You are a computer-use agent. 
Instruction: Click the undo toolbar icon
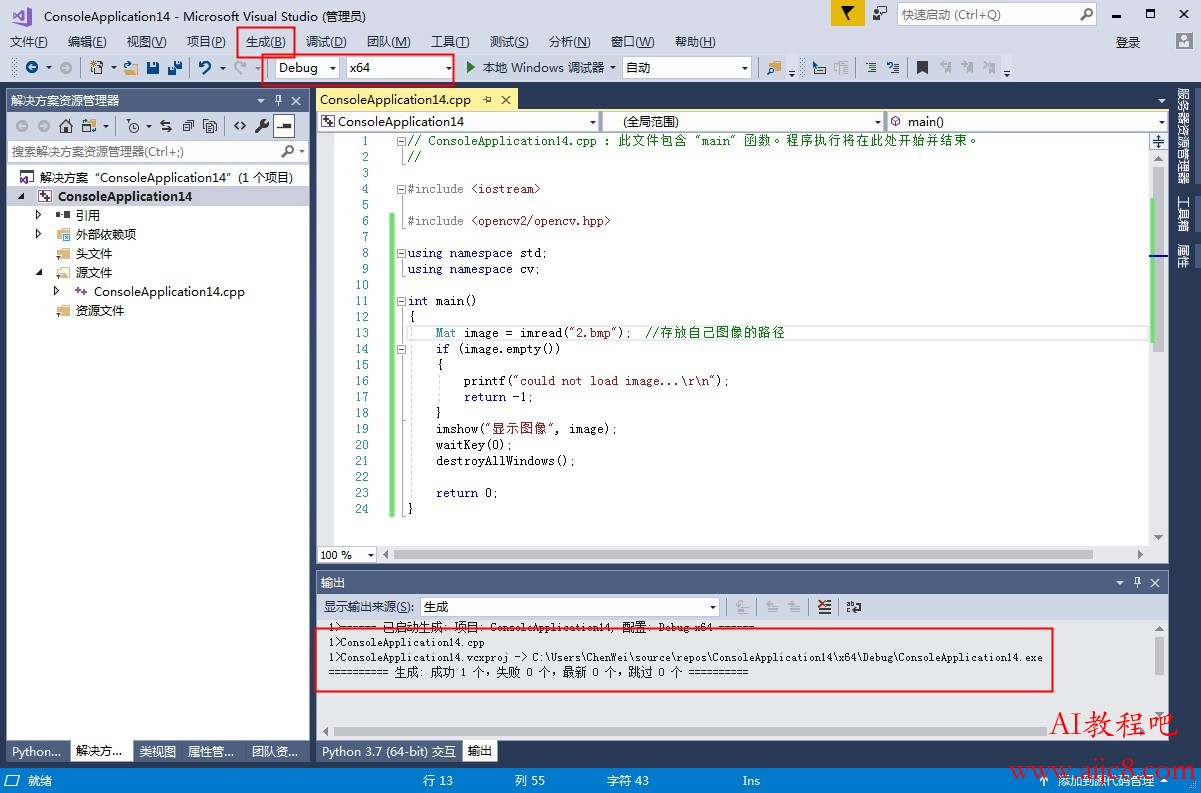coord(205,67)
